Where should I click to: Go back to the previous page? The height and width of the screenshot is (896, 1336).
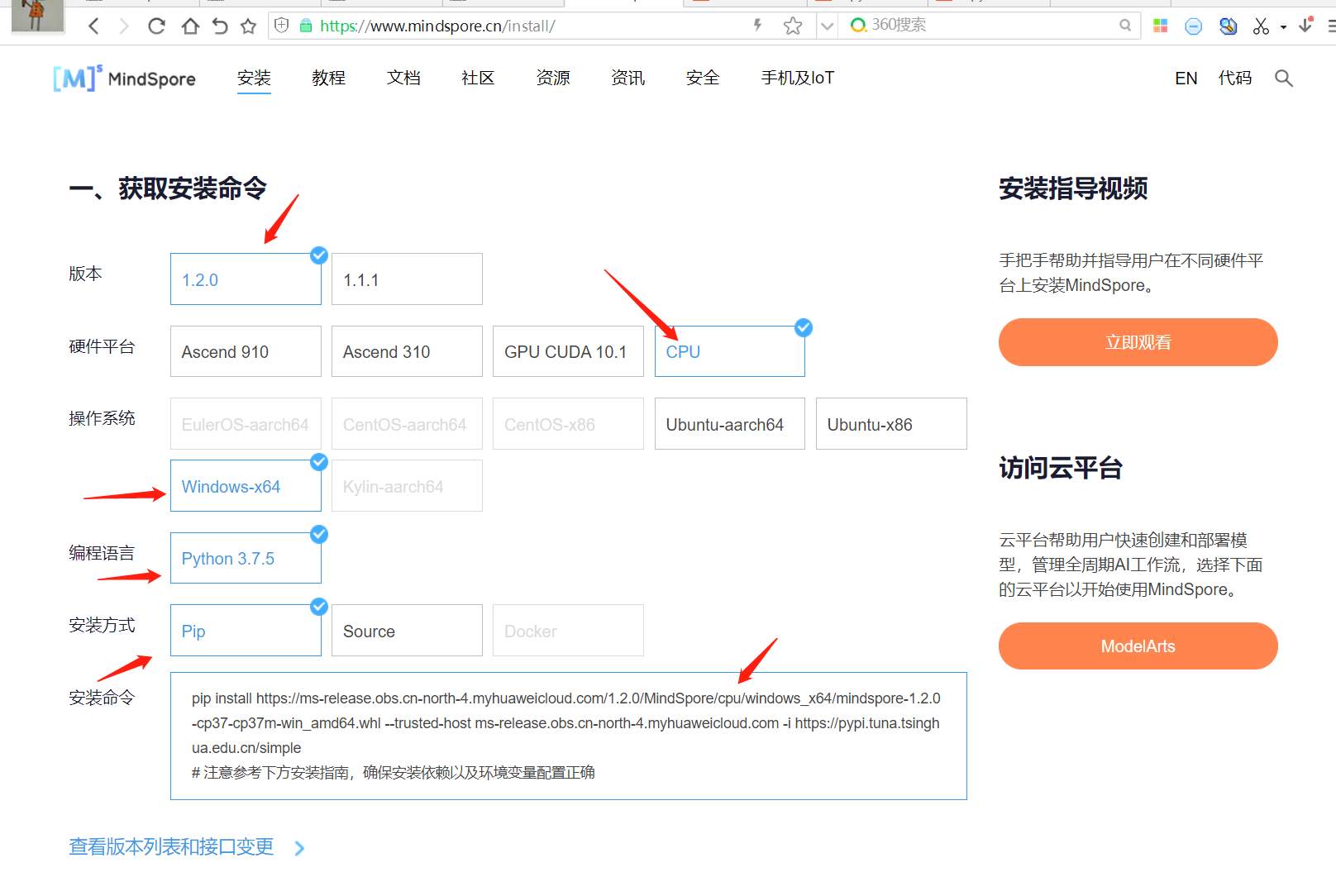(93, 26)
